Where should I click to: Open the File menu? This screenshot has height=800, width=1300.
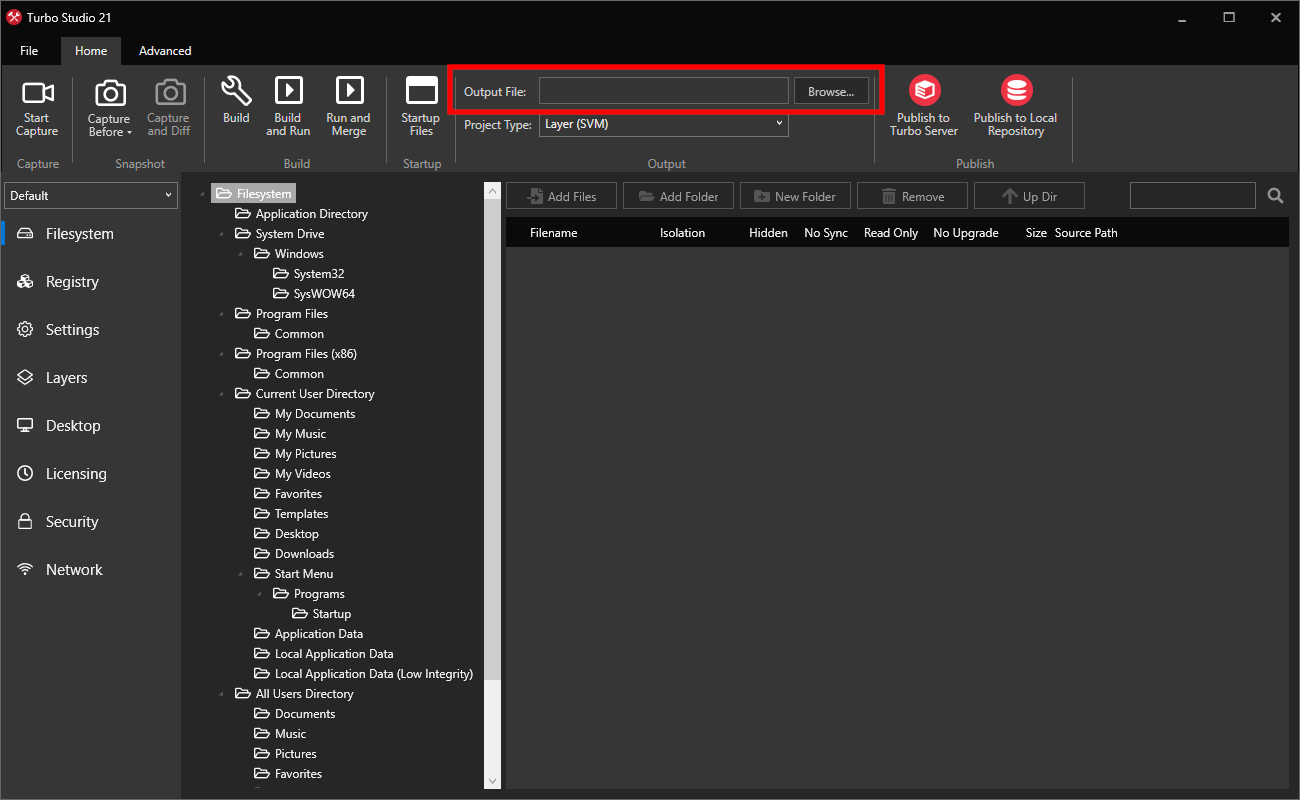(x=29, y=50)
